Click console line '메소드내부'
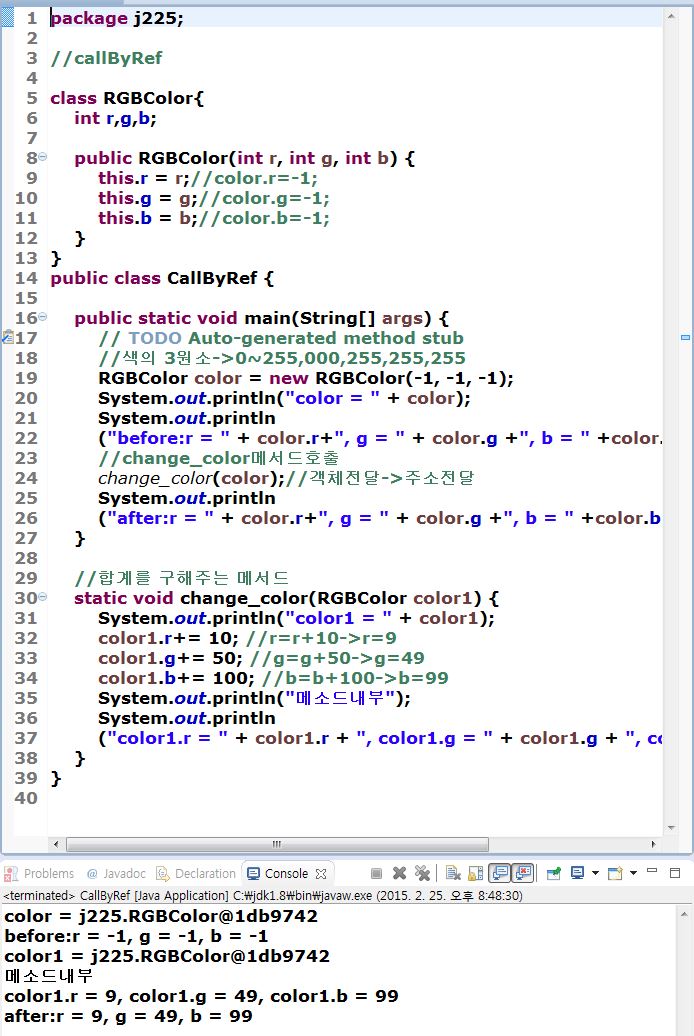The height and width of the screenshot is (1036, 694). coord(48,976)
